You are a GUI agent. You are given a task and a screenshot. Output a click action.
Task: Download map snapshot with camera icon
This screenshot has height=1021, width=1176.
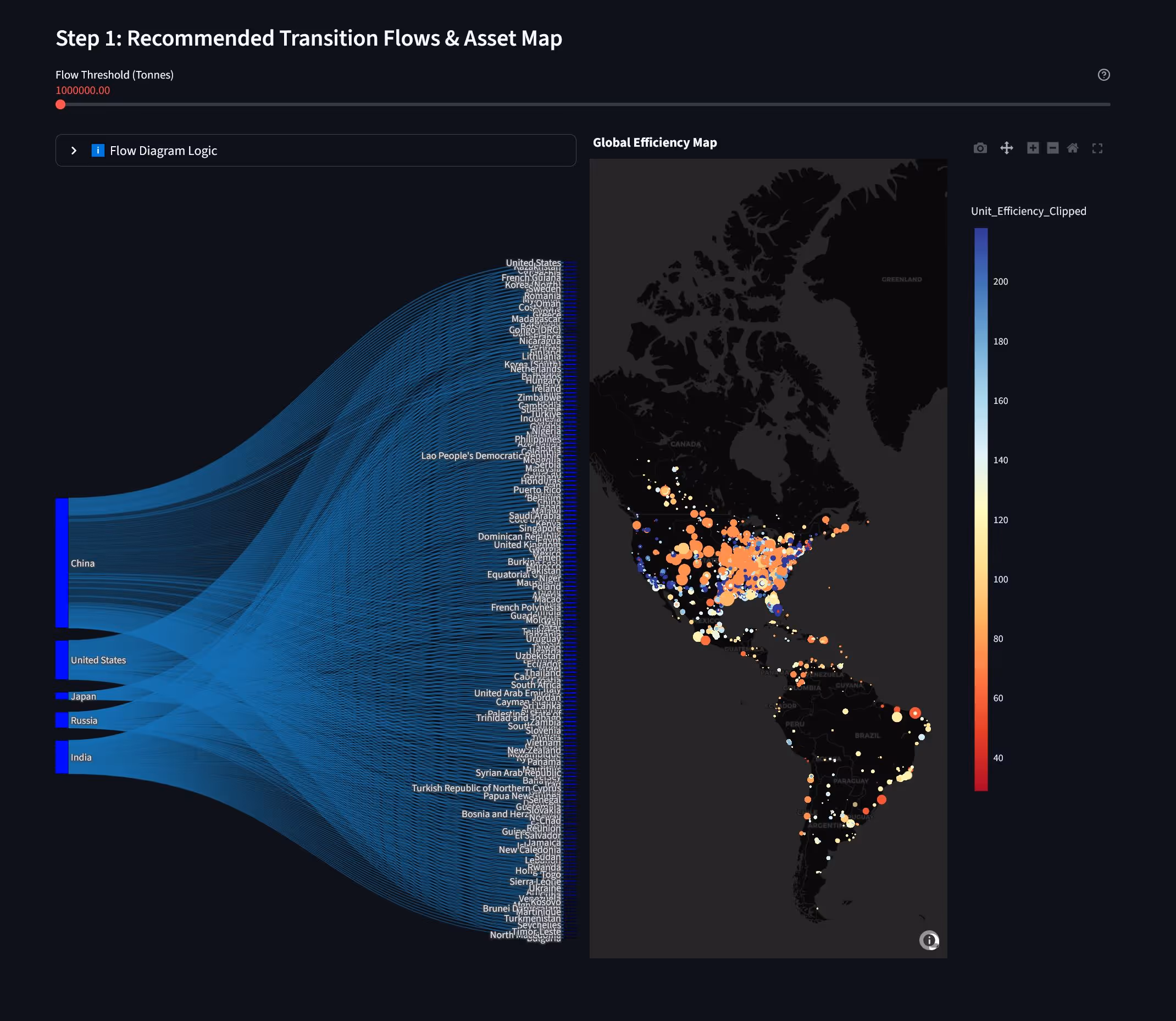(x=980, y=148)
